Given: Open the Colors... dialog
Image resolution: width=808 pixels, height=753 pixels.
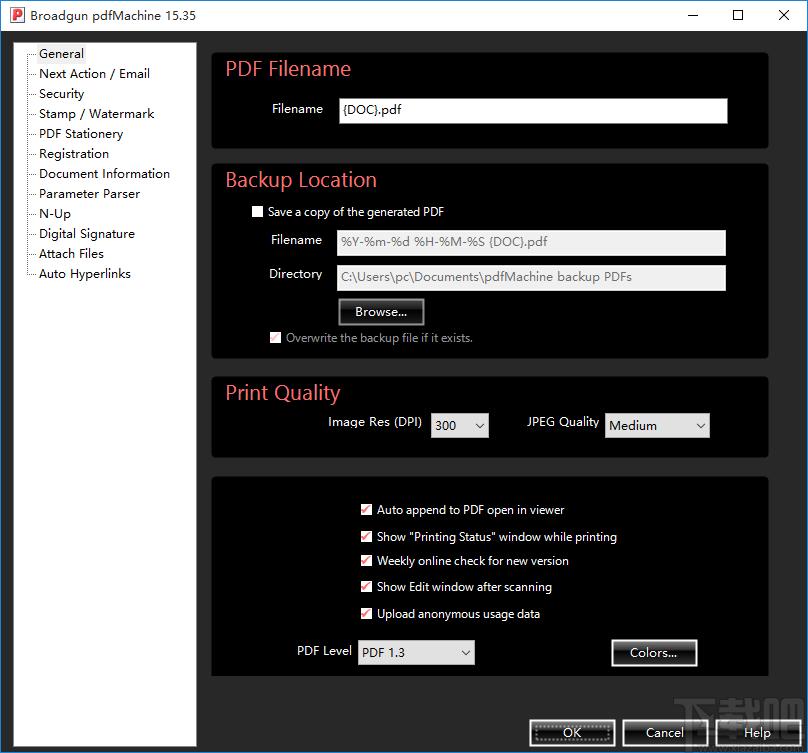Looking at the screenshot, I should (x=654, y=652).
